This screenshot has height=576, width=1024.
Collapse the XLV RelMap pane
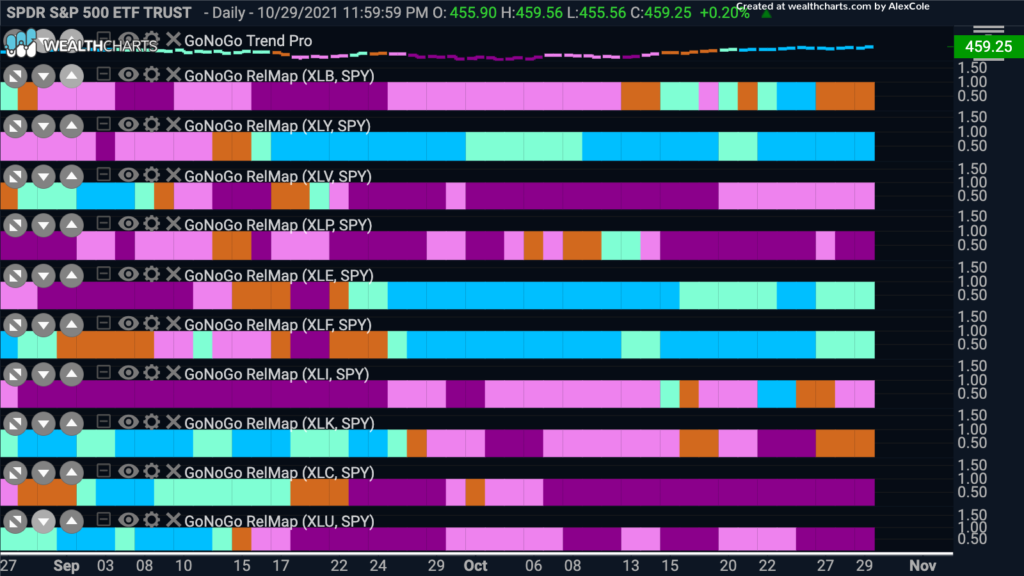[103, 174]
